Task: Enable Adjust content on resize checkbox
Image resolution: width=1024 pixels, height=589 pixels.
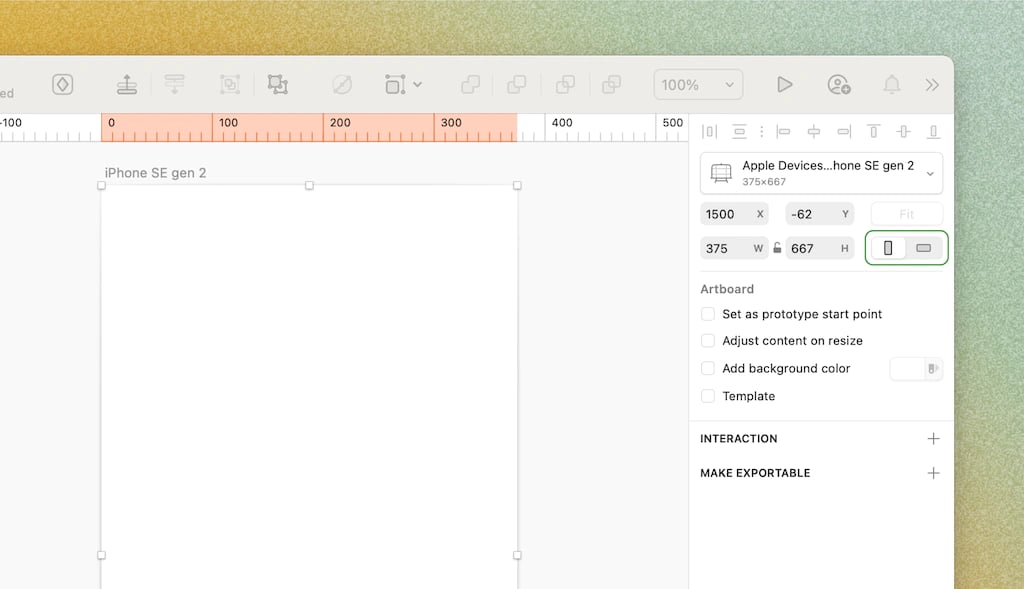Action: 708,341
